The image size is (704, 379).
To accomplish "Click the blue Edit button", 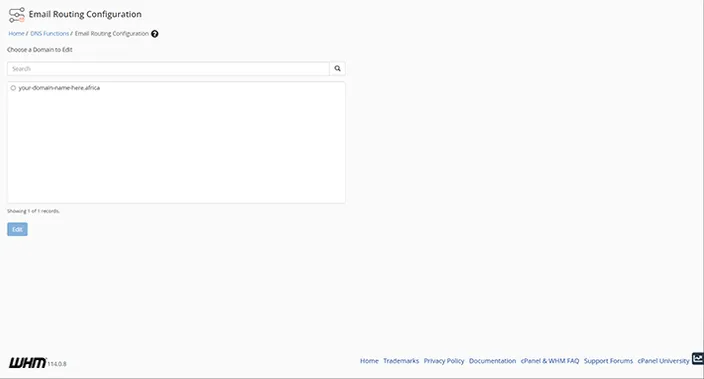I will point(17,229).
